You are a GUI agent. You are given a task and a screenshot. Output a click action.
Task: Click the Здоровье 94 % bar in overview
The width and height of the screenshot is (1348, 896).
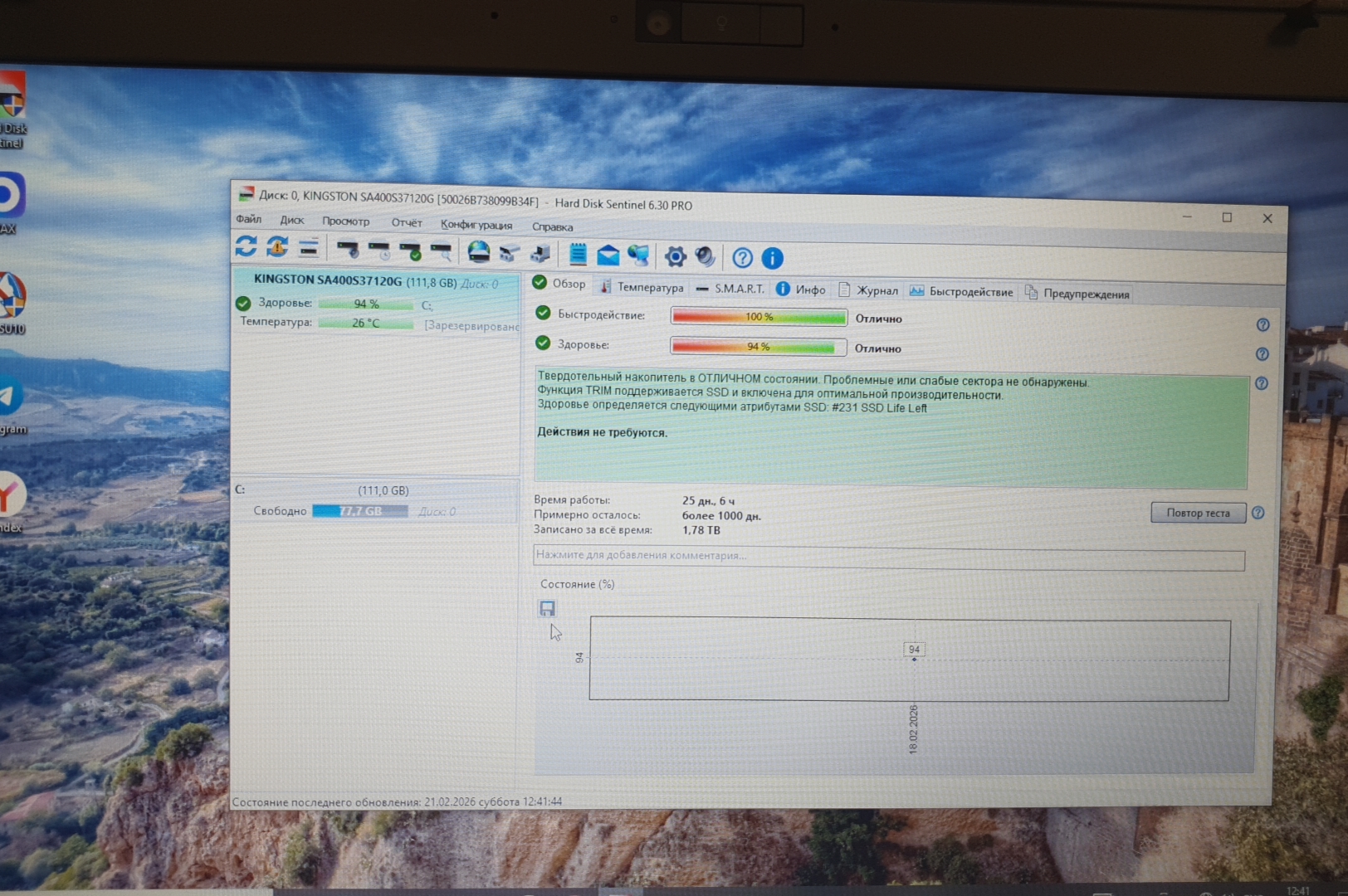758,347
